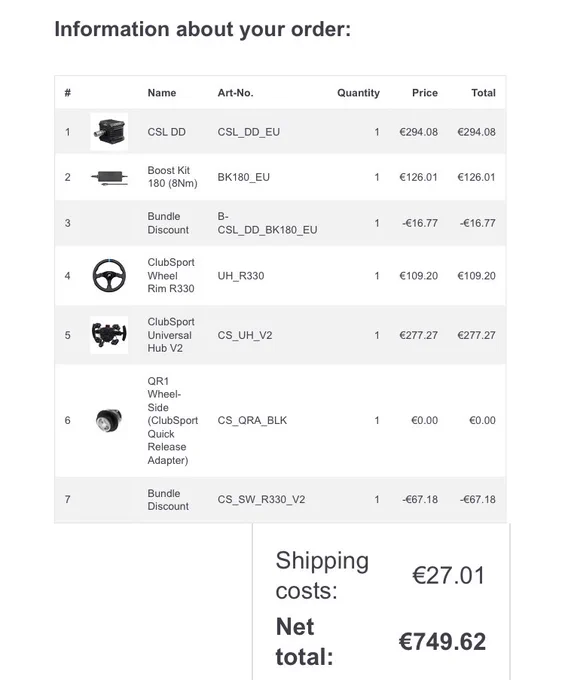Click the QR1 Wheel-Side adapter image
Screen dimensions: 565x680
tap(109, 420)
